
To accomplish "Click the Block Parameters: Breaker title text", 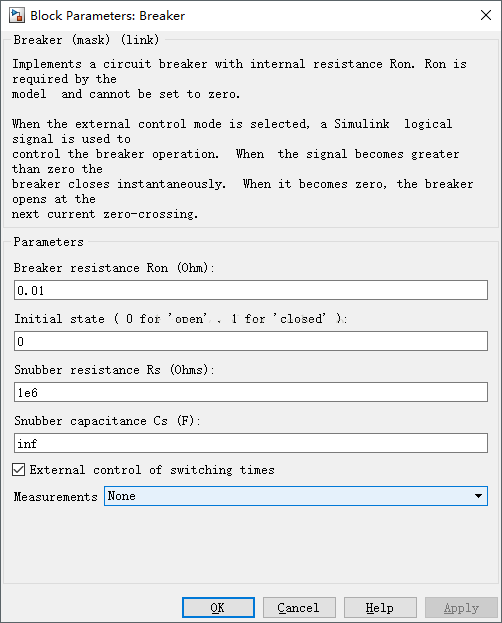I will (107, 16).
